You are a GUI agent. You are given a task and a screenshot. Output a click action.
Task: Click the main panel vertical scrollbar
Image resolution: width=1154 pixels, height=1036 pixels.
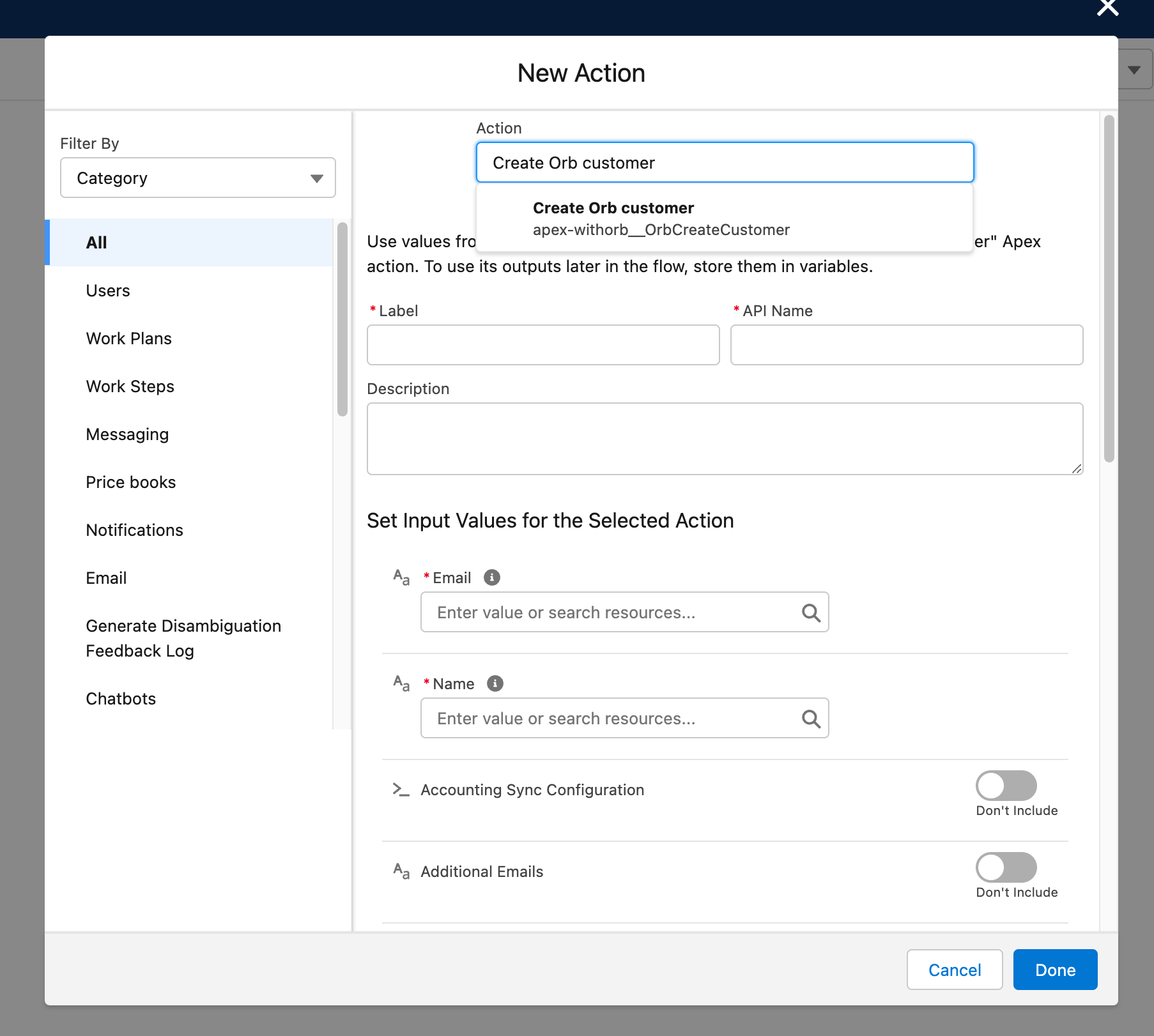(x=1109, y=289)
